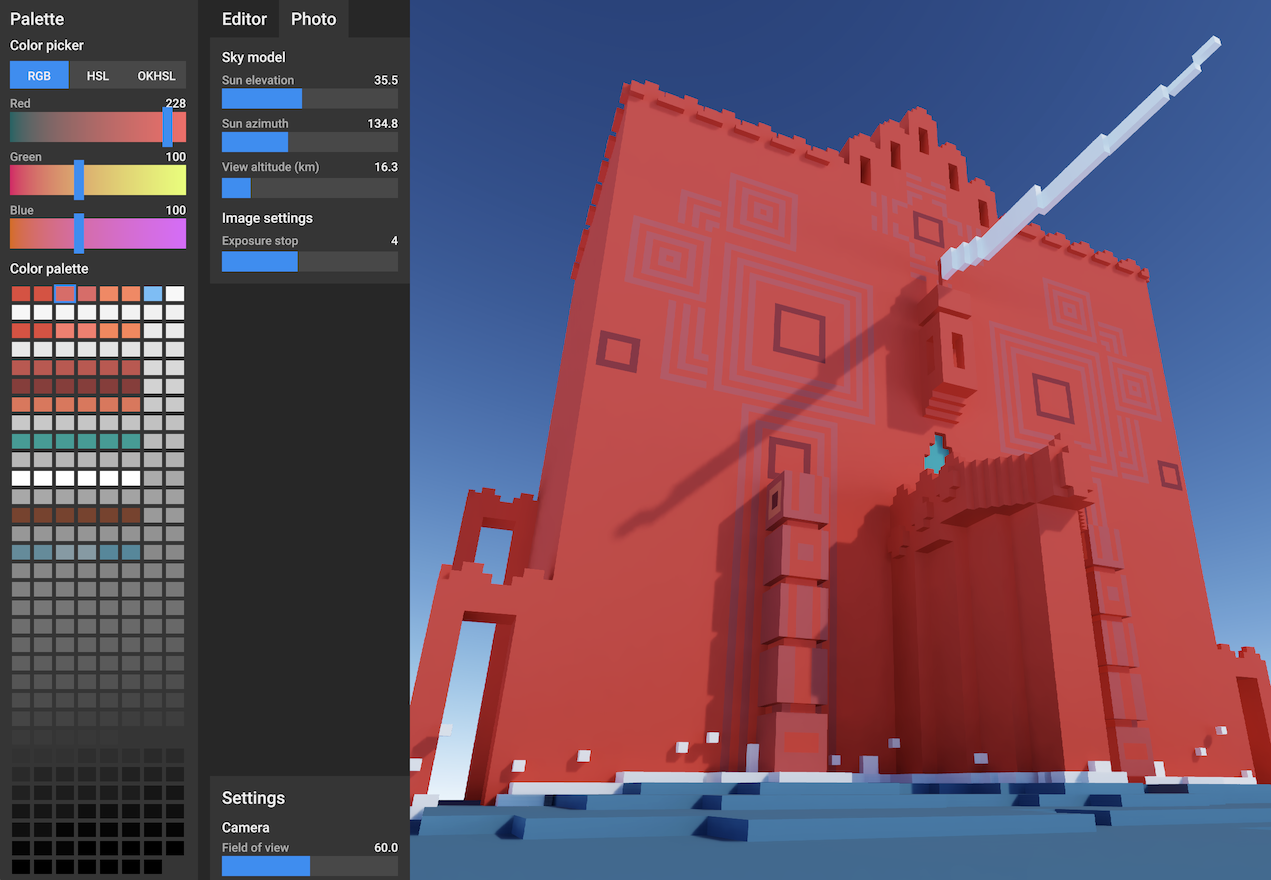Set the View altitude slider
Screen dimensions: 1271x880
[x=310, y=188]
